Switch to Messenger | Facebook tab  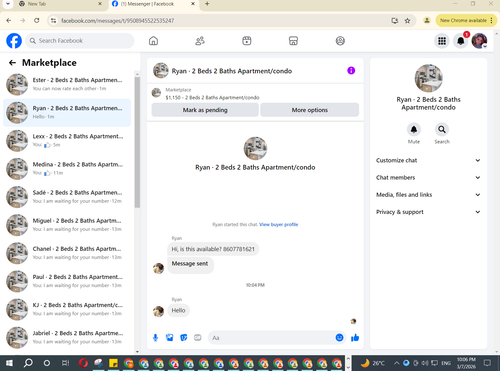coord(153,4)
